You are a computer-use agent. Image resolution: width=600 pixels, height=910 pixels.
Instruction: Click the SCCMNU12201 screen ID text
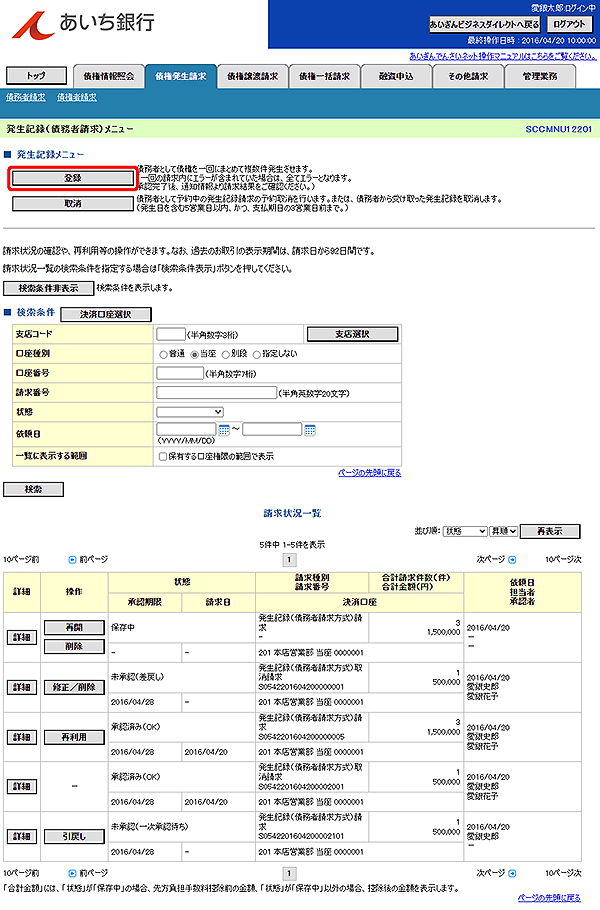pyautogui.click(x=558, y=129)
